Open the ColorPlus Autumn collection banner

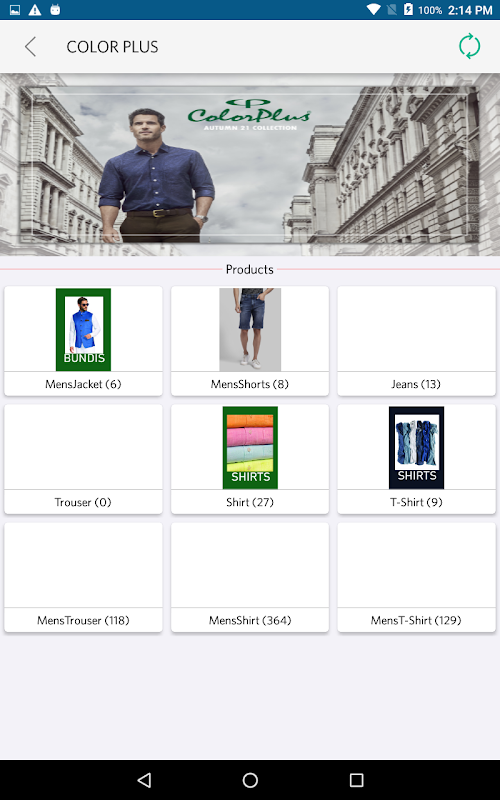click(x=250, y=164)
